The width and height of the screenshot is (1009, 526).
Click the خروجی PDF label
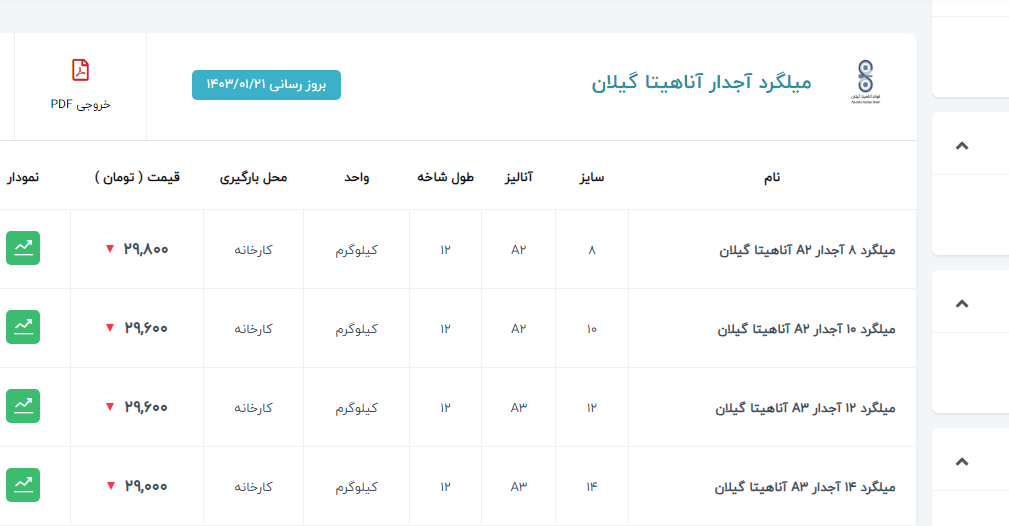(x=80, y=104)
